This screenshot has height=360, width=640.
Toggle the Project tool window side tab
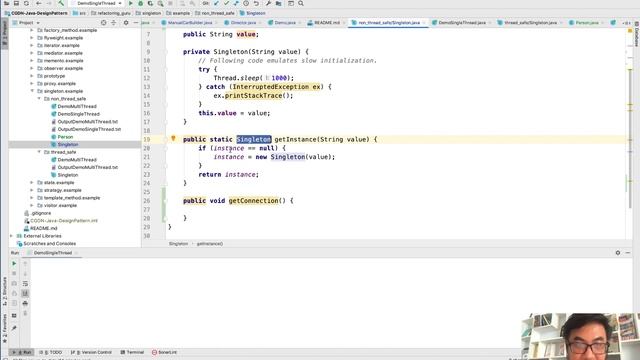pos(4,34)
